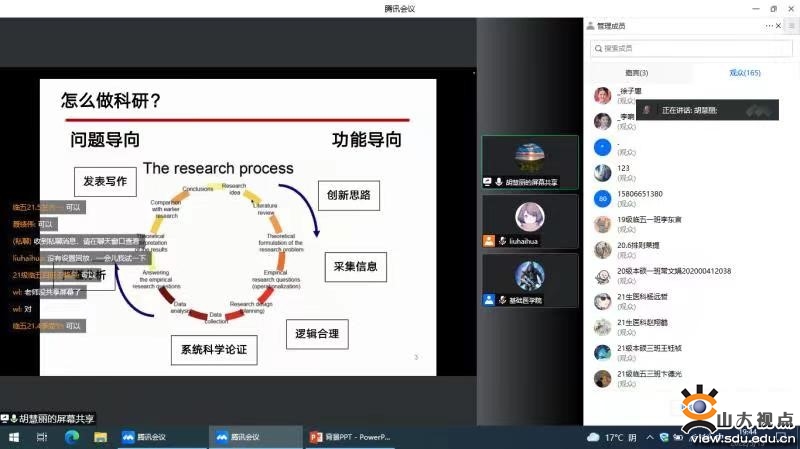
Task: Switch to 背景PPT PowerPoint taskbar button
Action: tap(350, 437)
